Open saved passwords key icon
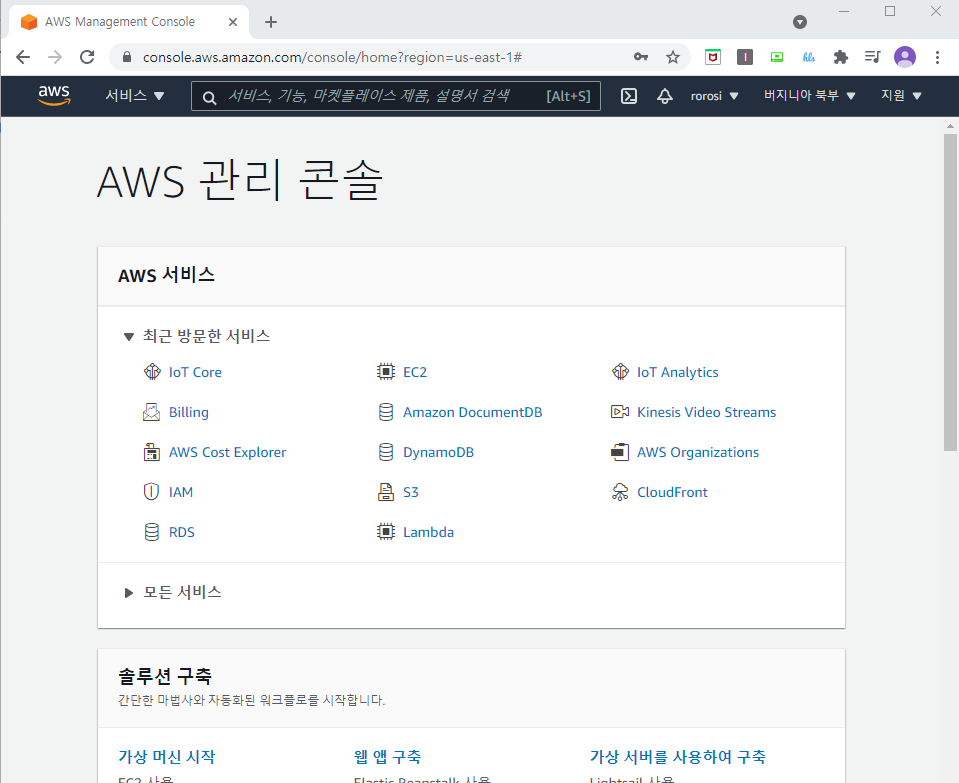This screenshot has height=783, width=959. 641,57
